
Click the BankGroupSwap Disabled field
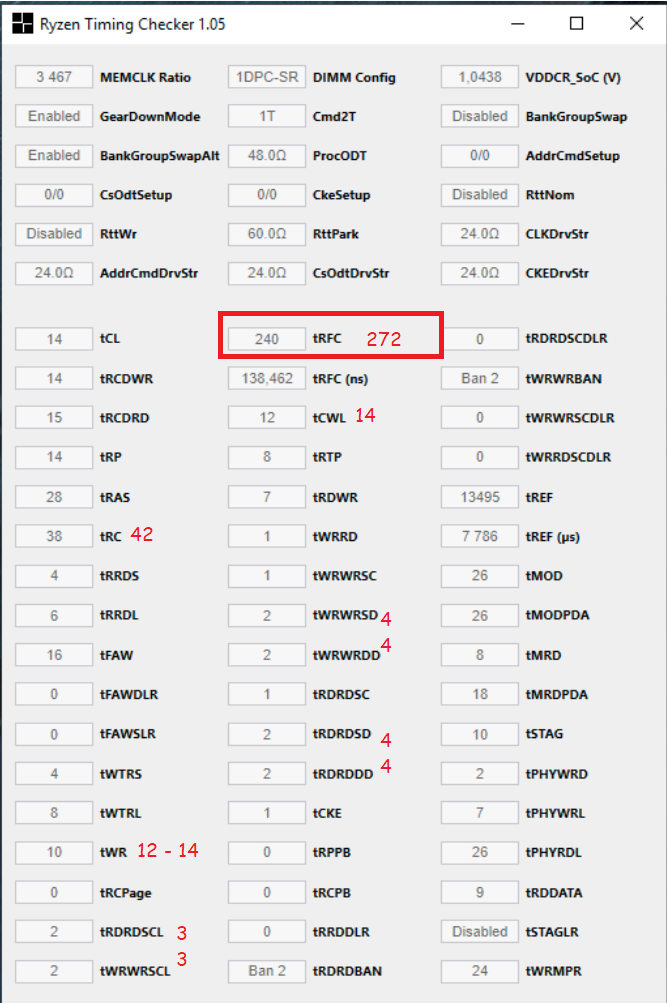click(x=480, y=116)
